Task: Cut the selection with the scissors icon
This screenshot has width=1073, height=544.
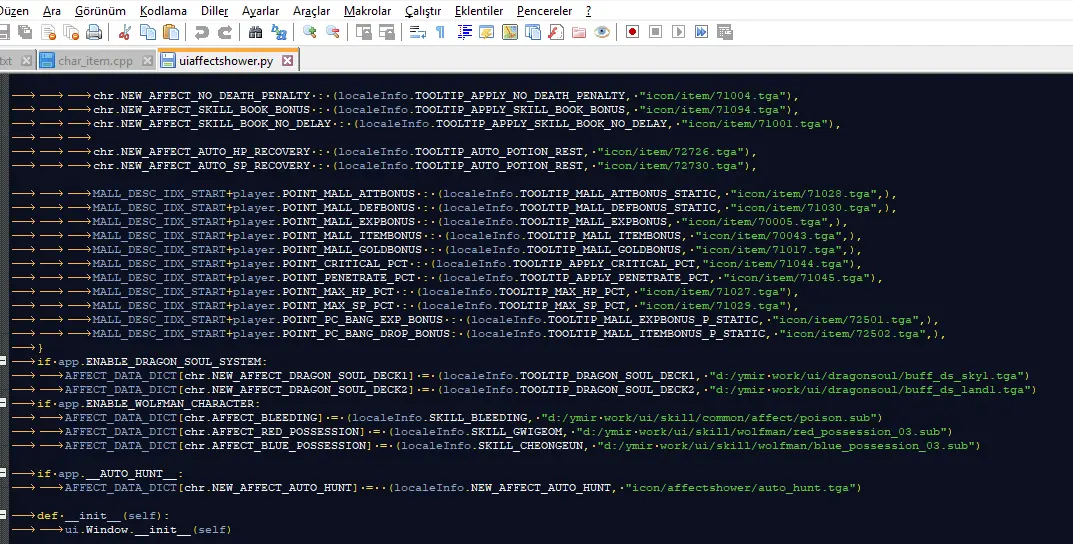Action: 125,32
